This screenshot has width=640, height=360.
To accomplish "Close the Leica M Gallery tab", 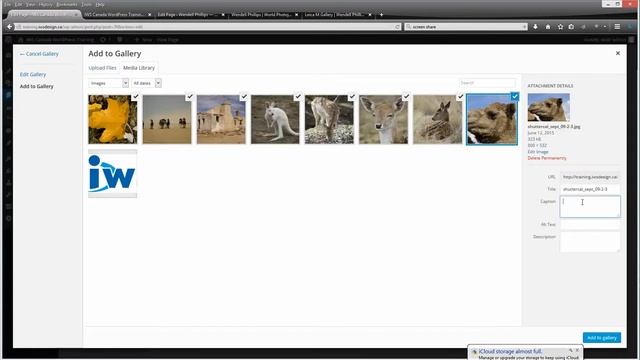I will coord(370,15).
